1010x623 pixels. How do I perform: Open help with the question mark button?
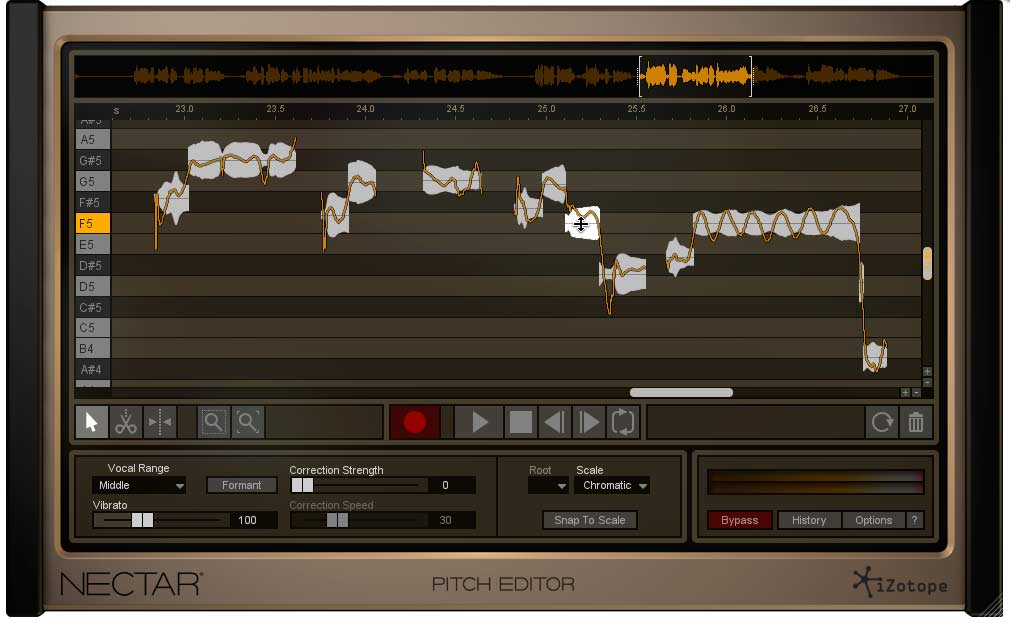914,520
